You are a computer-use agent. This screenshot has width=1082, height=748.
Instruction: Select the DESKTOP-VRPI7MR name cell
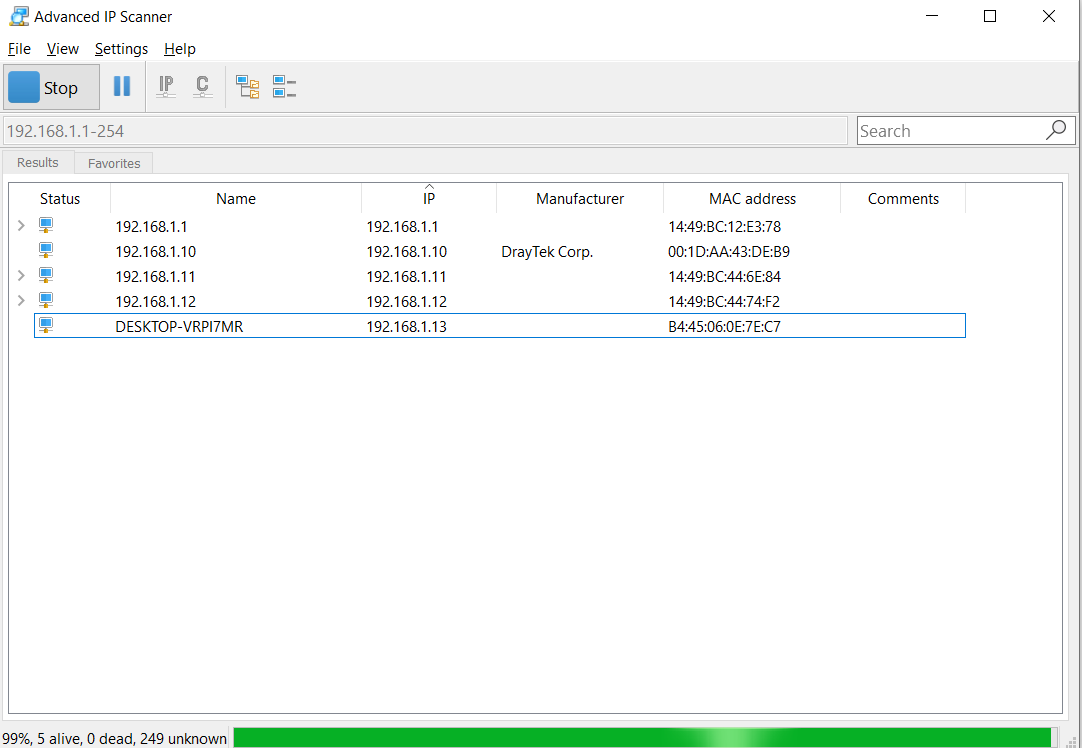(x=179, y=326)
